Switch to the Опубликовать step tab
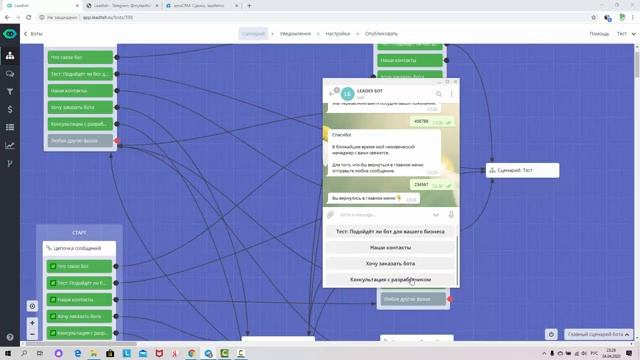Screen dimensions: 640x360 381,34
